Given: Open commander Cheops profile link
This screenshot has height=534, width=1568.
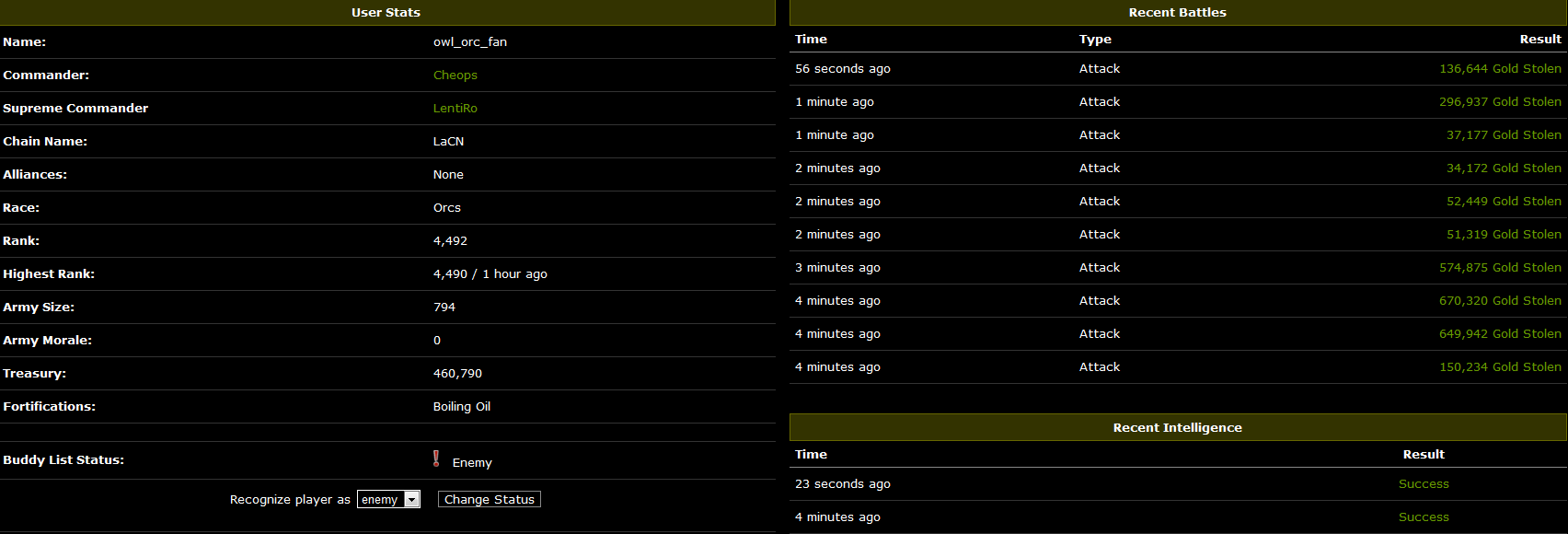Looking at the screenshot, I should pos(455,75).
